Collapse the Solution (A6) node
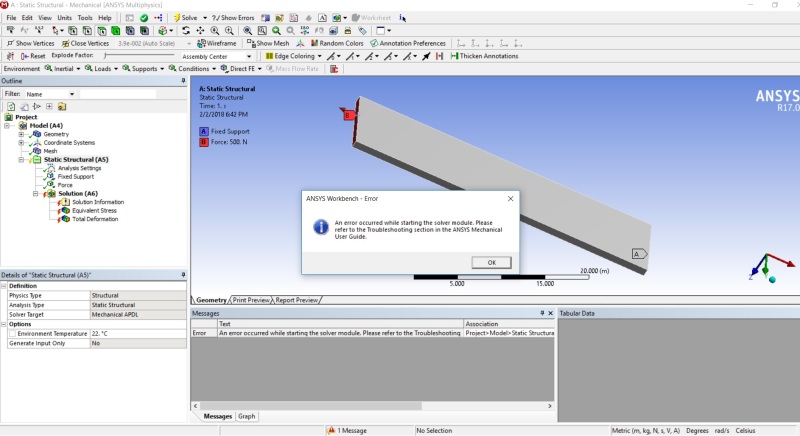The width and height of the screenshot is (800, 436). coord(35,194)
